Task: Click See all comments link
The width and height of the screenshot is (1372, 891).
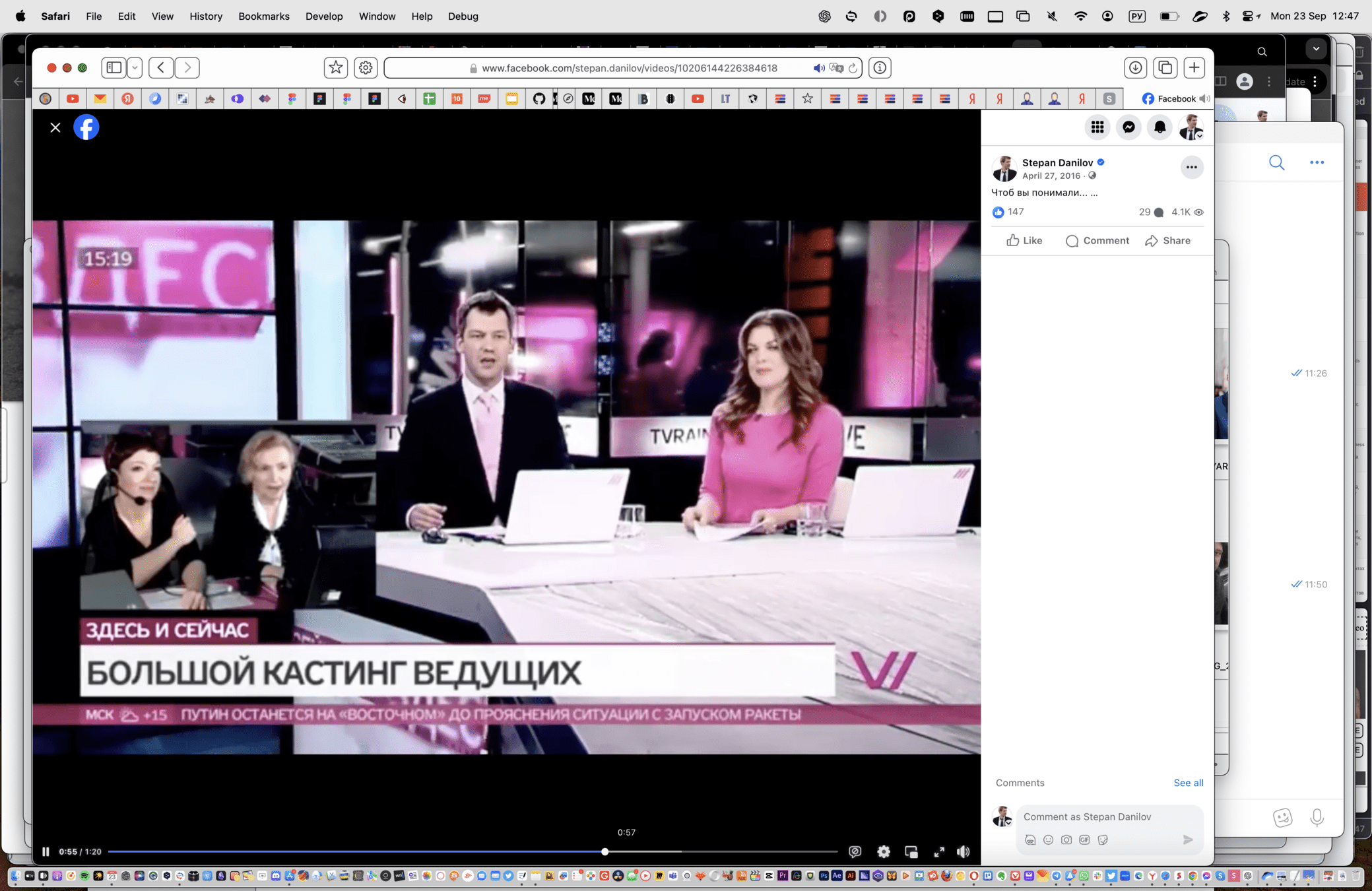Action: pyautogui.click(x=1188, y=783)
